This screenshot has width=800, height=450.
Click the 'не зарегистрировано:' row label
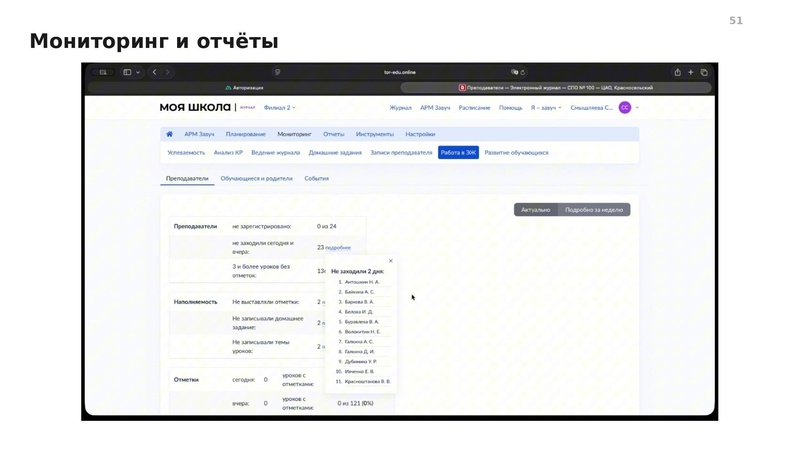click(x=262, y=227)
